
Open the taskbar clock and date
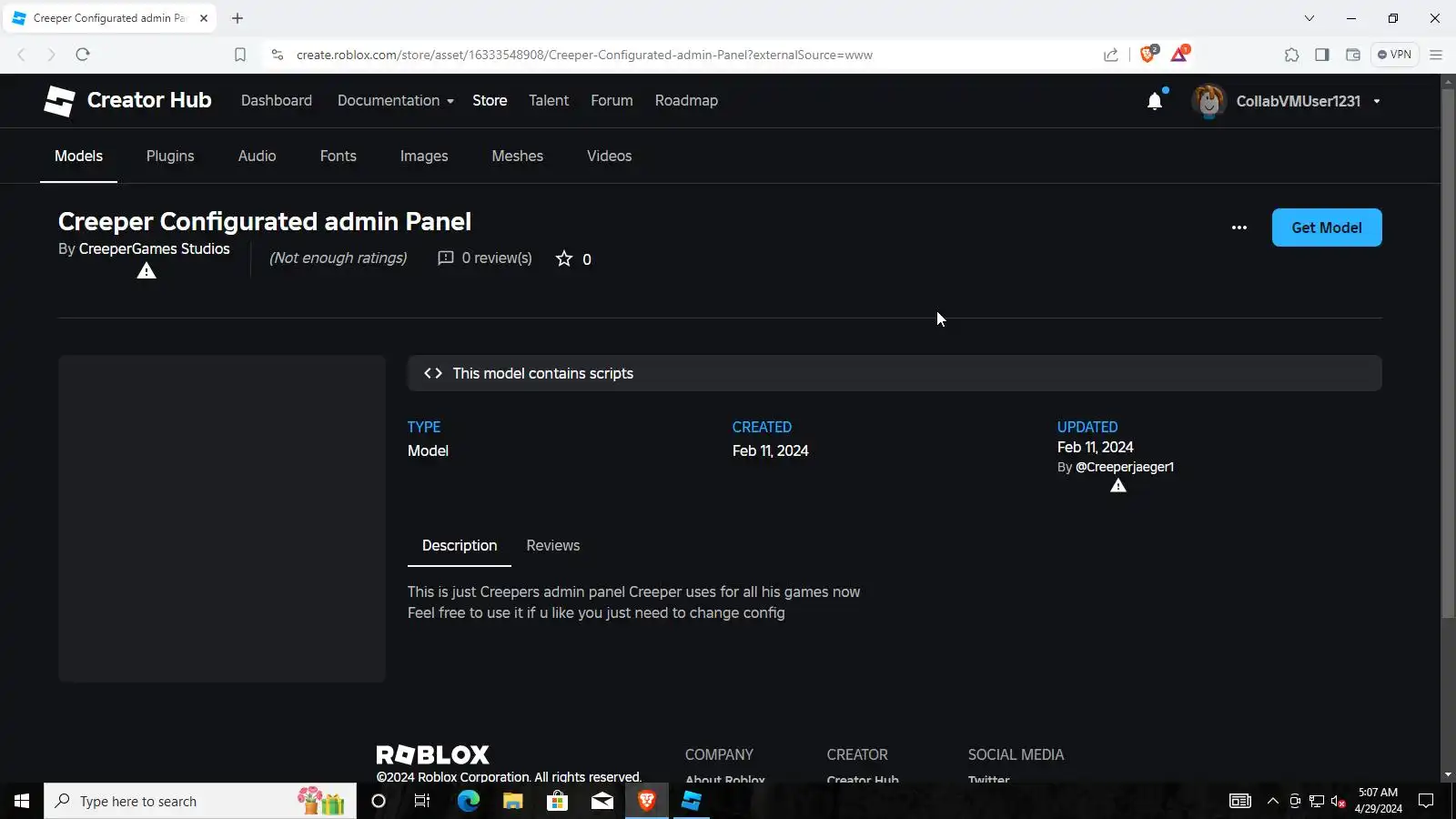point(1378,801)
